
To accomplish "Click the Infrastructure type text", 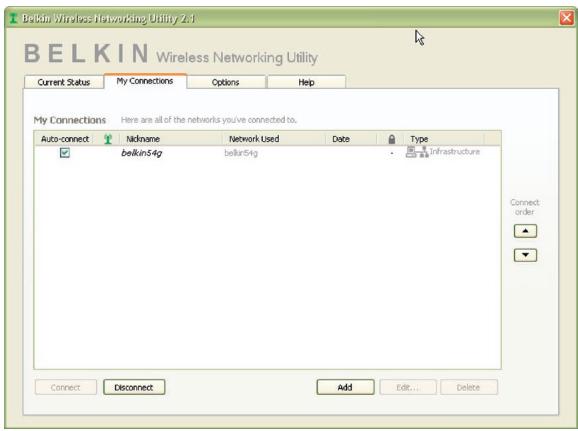I will (x=455, y=152).
